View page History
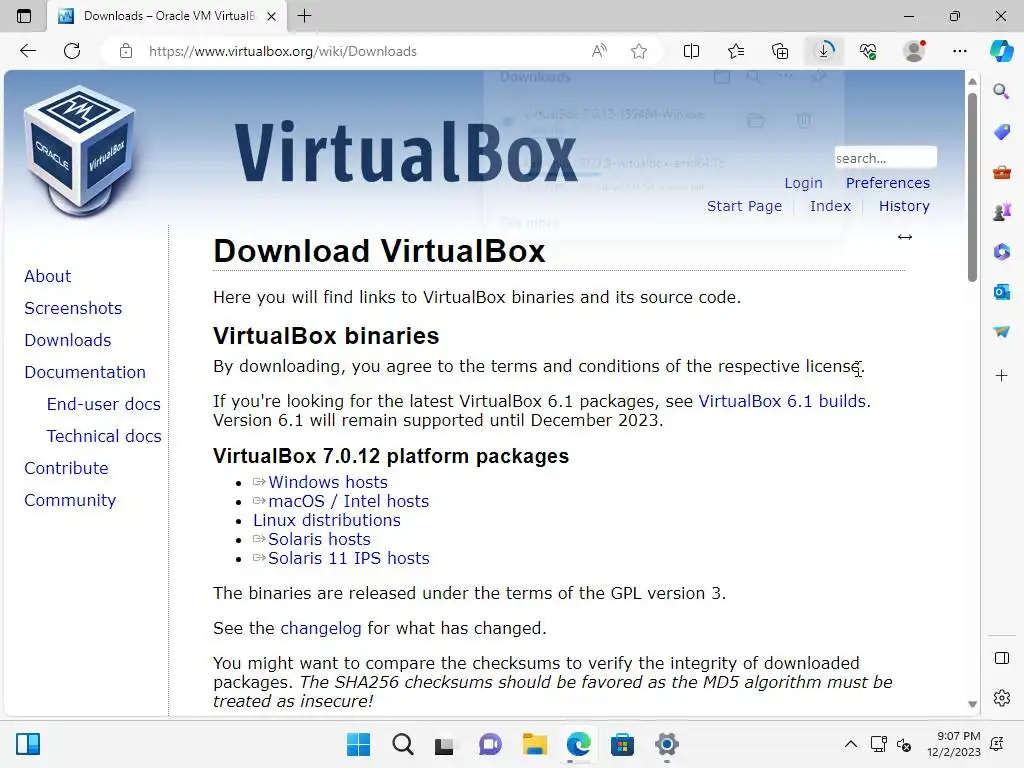Image resolution: width=1024 pixels, height=768 pixels. (x=904, y=206)
